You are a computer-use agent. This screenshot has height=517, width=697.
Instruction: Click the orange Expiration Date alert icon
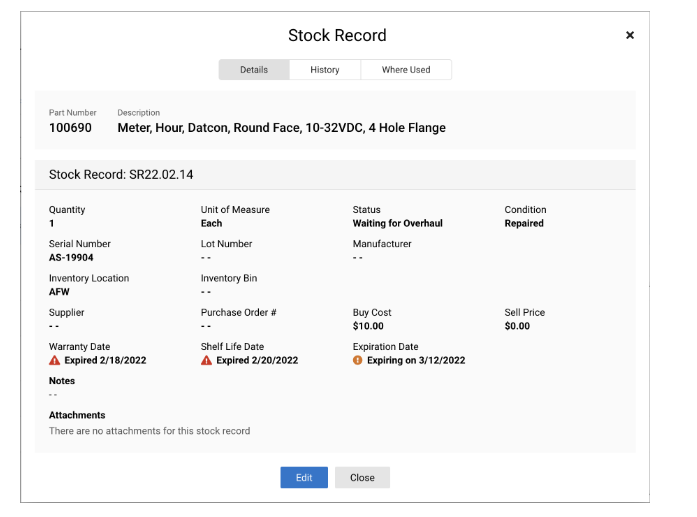point(357,360)
